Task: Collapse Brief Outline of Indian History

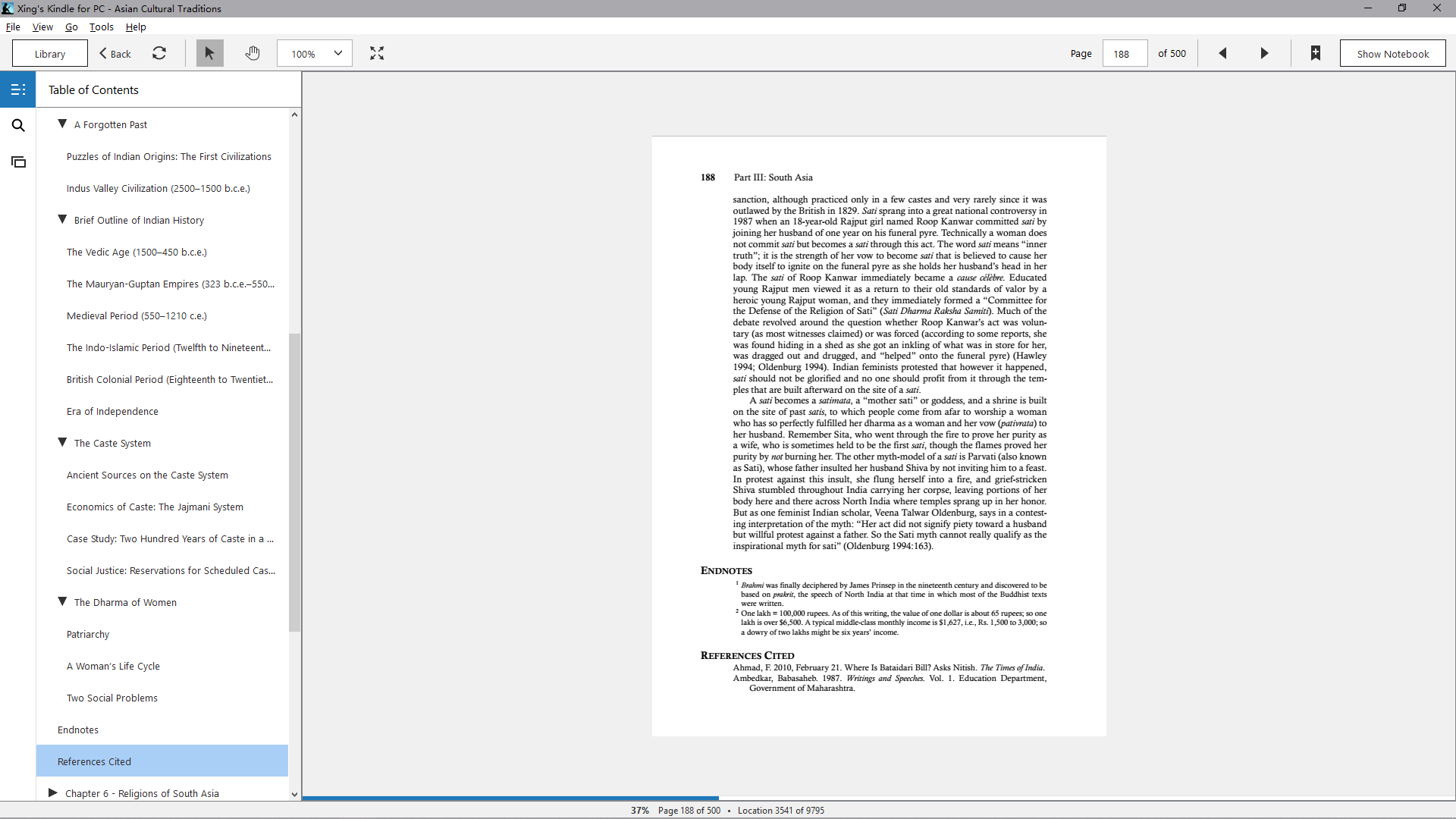Action: coord(62,219)
